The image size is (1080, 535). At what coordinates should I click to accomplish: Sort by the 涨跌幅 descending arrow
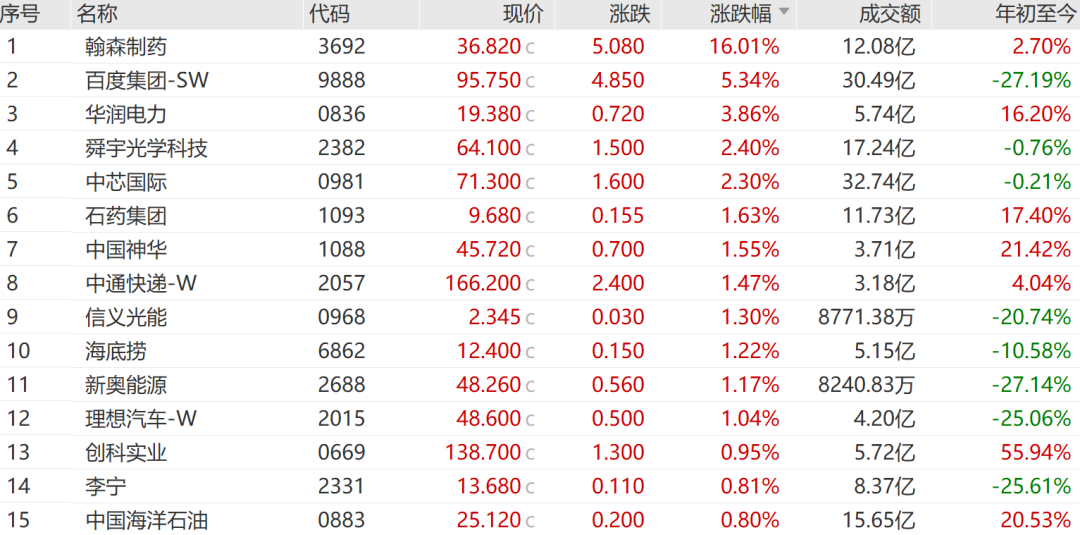click(784, 12)
